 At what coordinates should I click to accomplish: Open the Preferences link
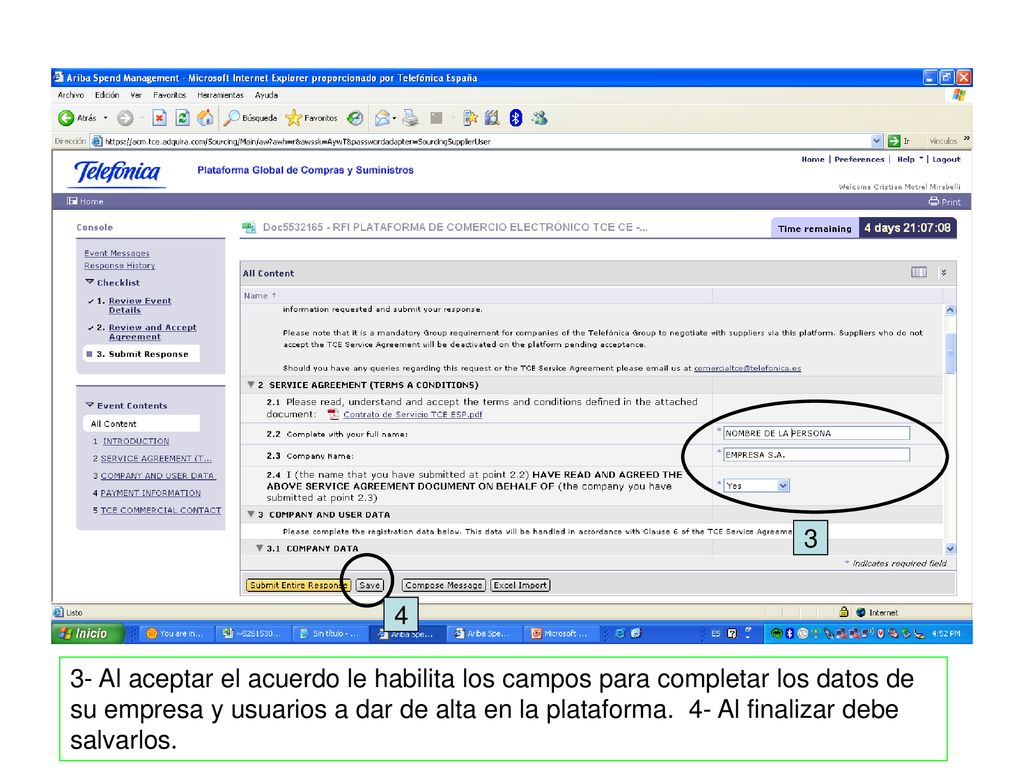point(859,159)
